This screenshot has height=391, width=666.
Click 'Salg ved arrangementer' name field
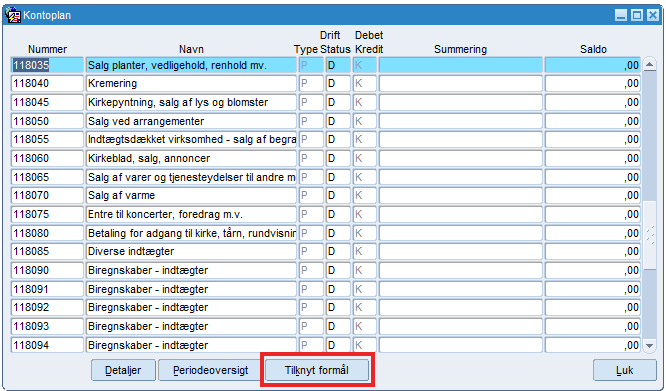click(191, 121)
